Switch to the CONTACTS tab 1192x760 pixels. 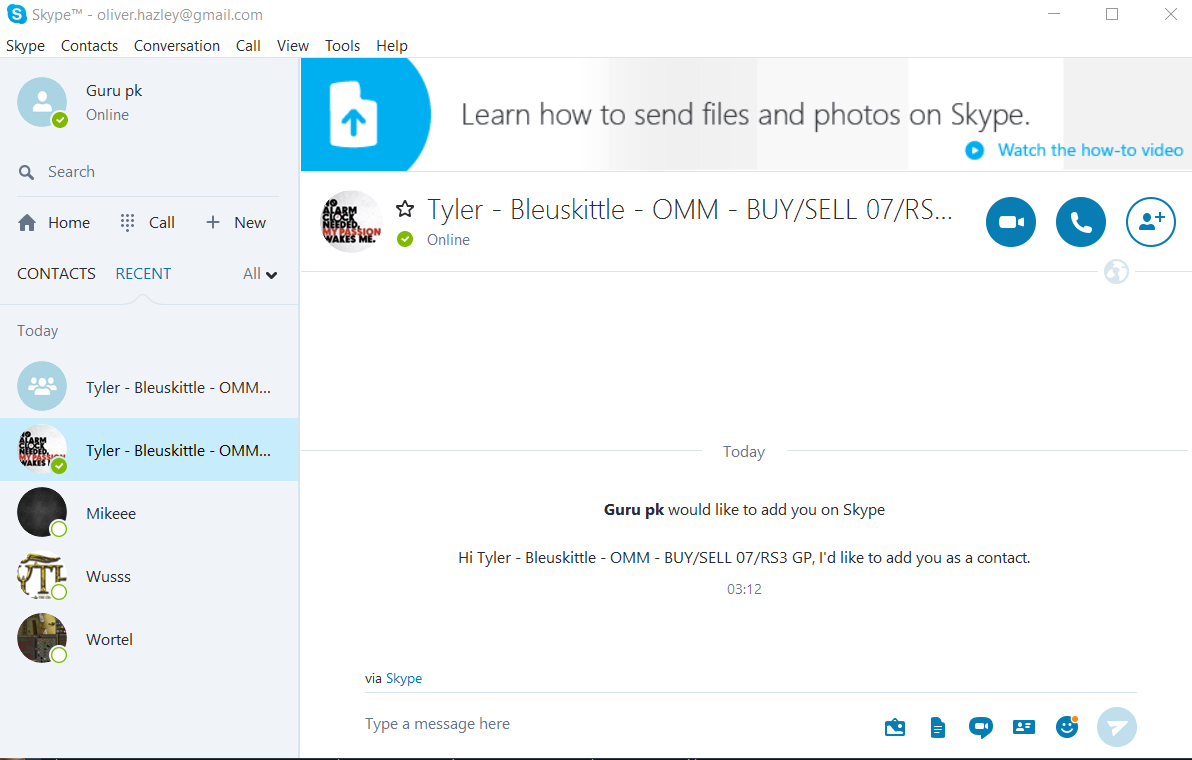57,274
